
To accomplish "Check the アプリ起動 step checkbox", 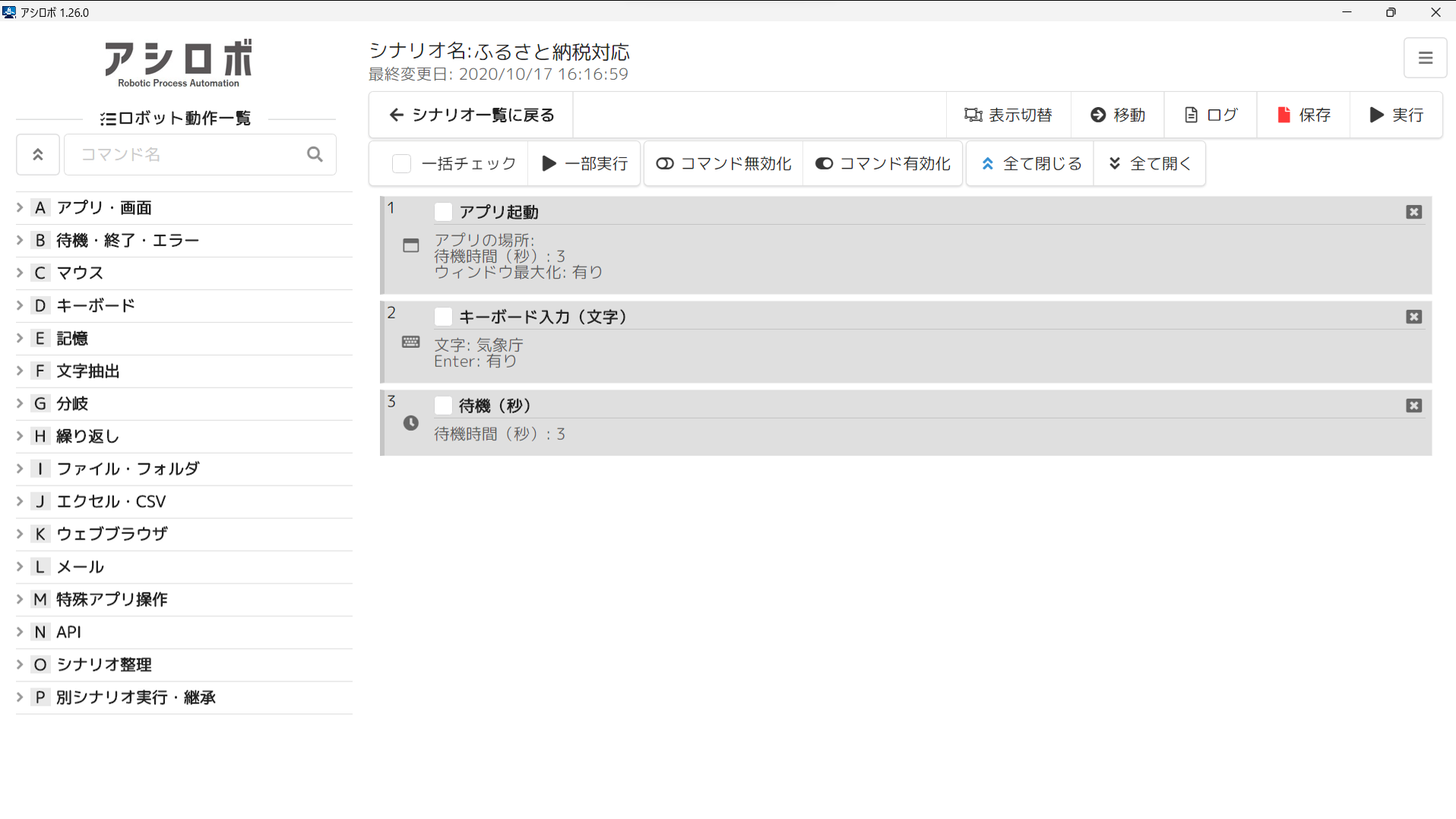I will [443, 212].
